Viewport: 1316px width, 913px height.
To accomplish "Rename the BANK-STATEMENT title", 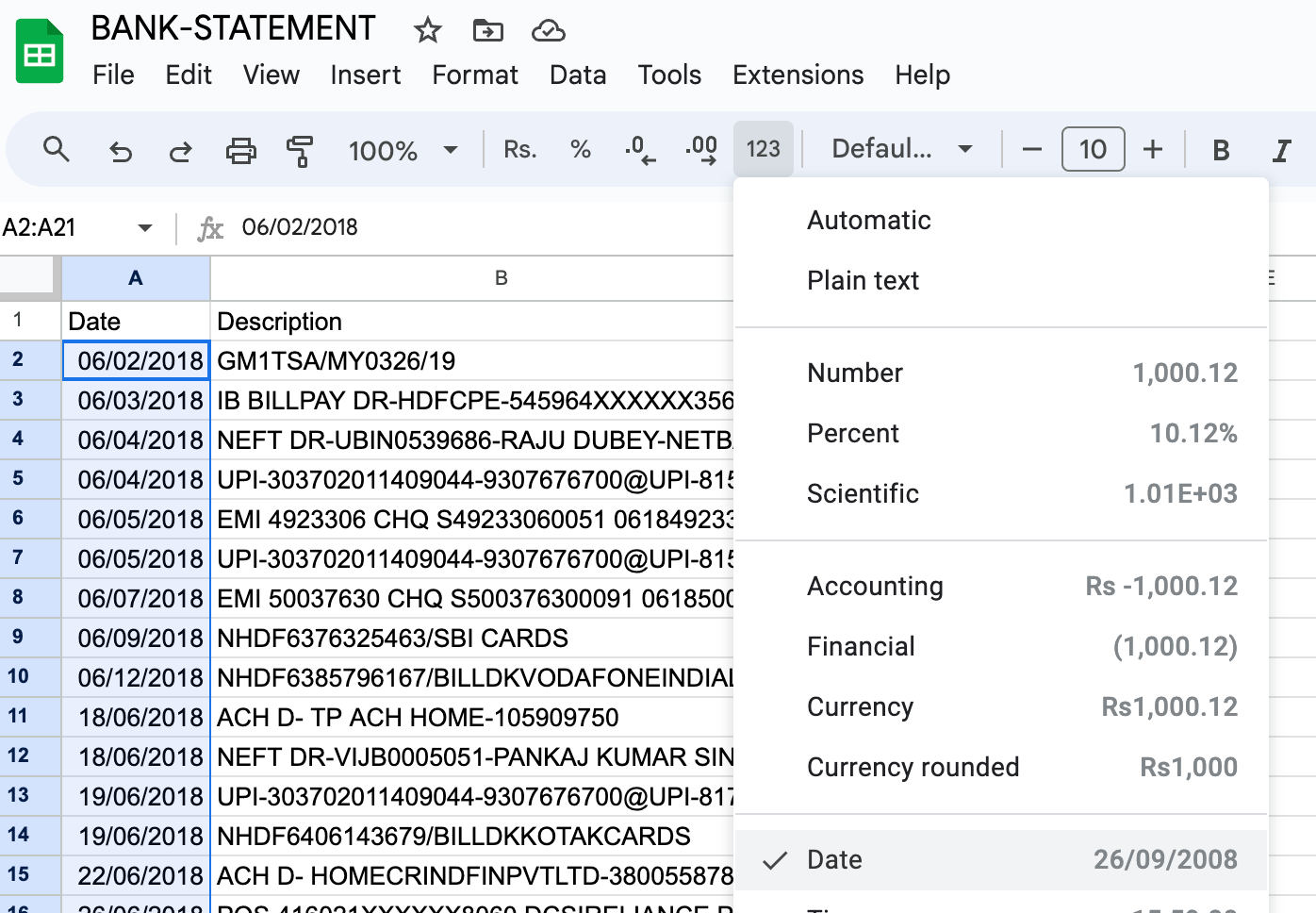I will click(233, 29).
